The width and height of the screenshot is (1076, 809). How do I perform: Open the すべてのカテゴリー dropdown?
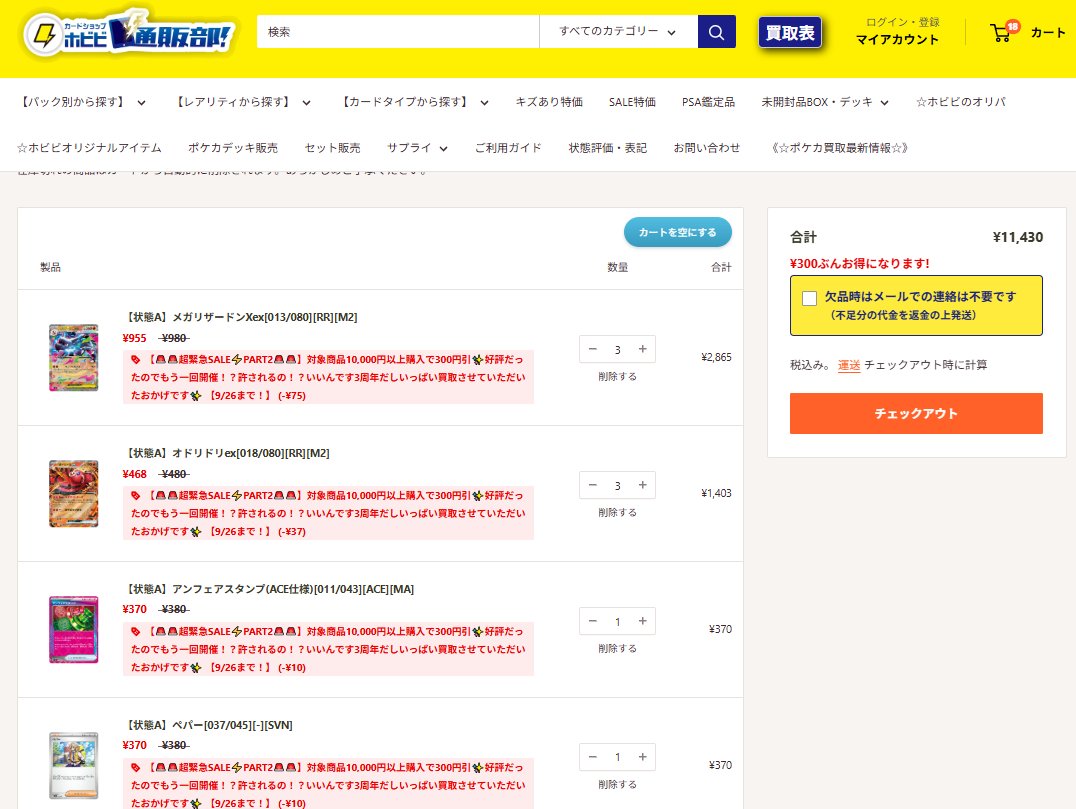618,32
